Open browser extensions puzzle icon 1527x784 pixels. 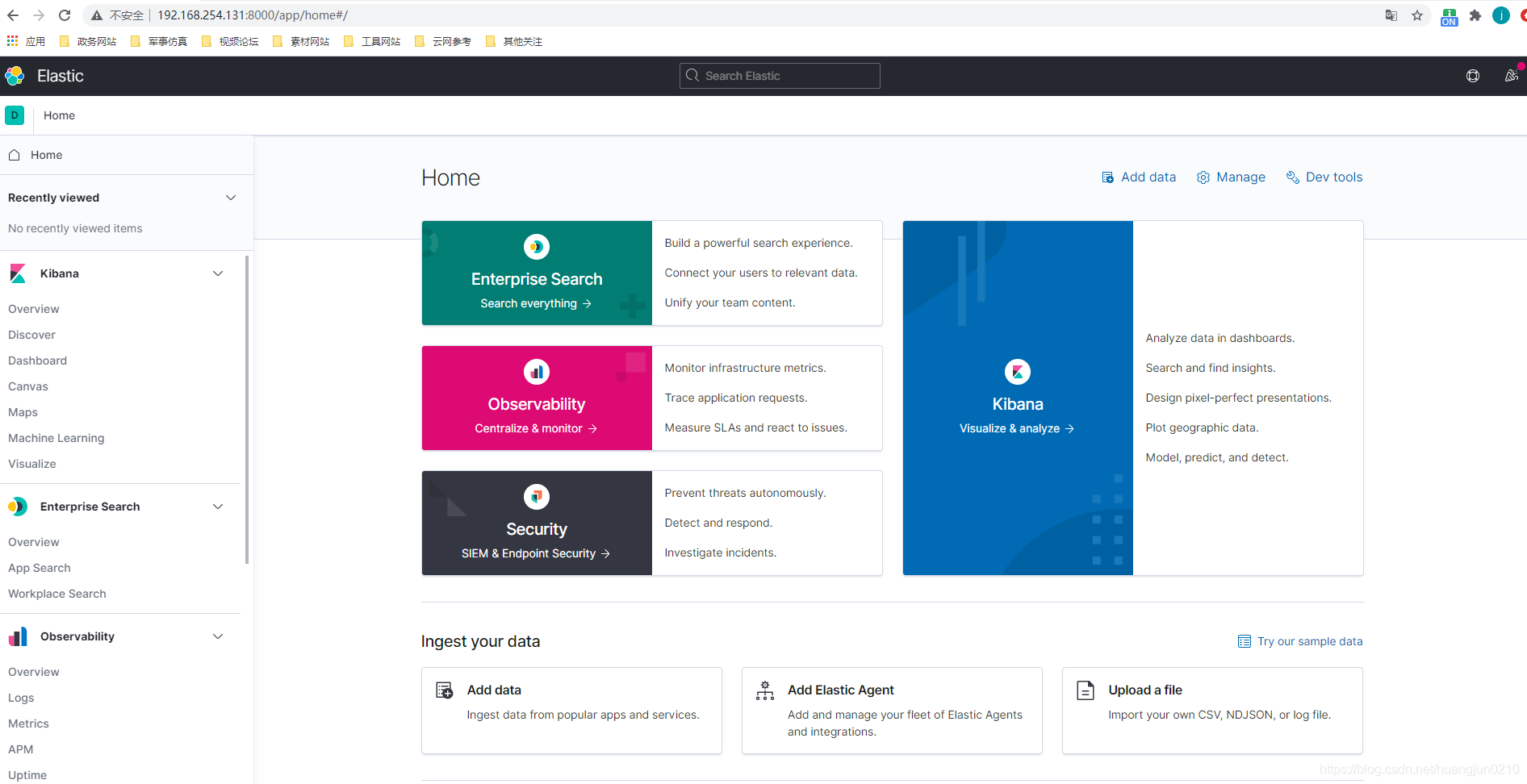point(1475,15)
